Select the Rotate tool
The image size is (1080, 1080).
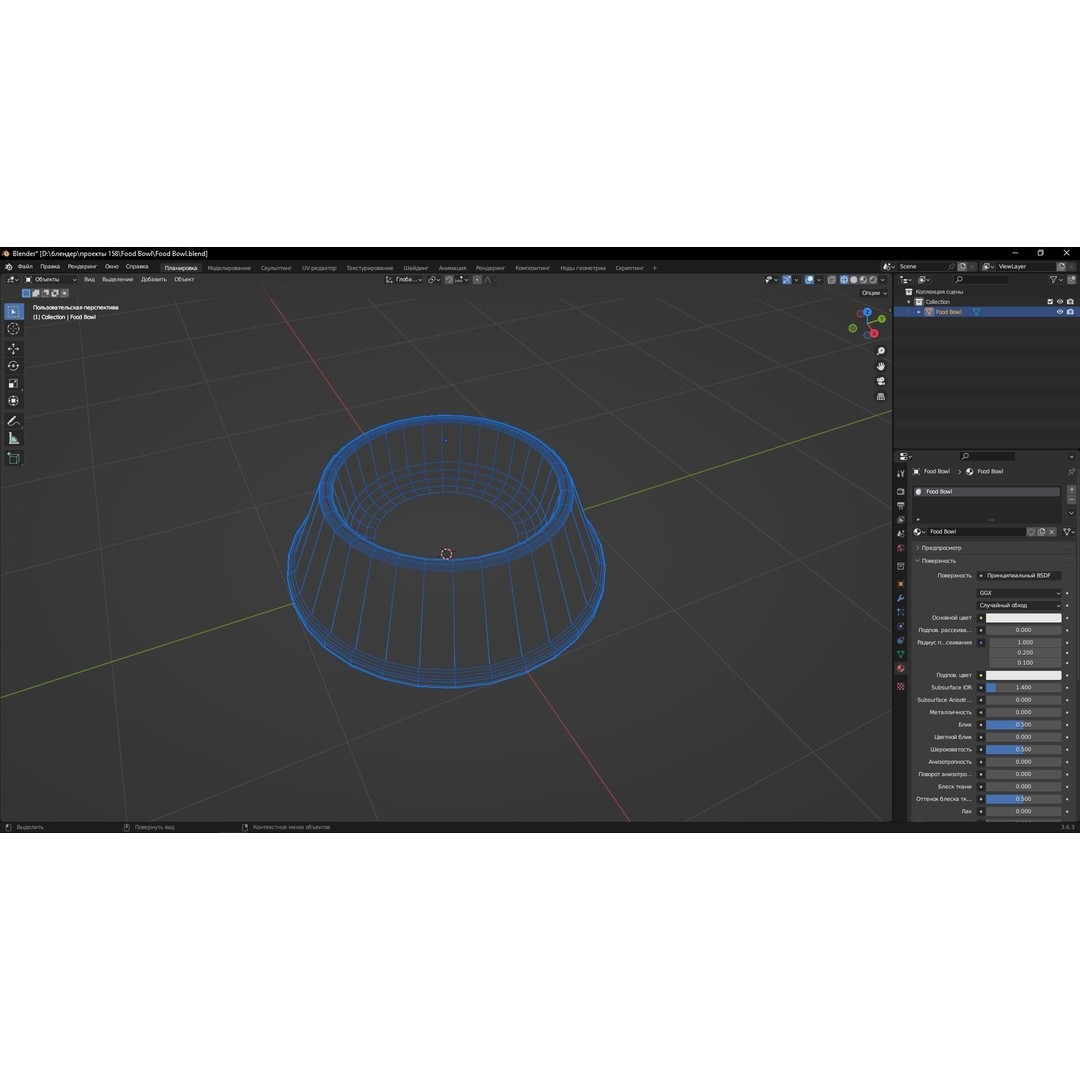14,366
